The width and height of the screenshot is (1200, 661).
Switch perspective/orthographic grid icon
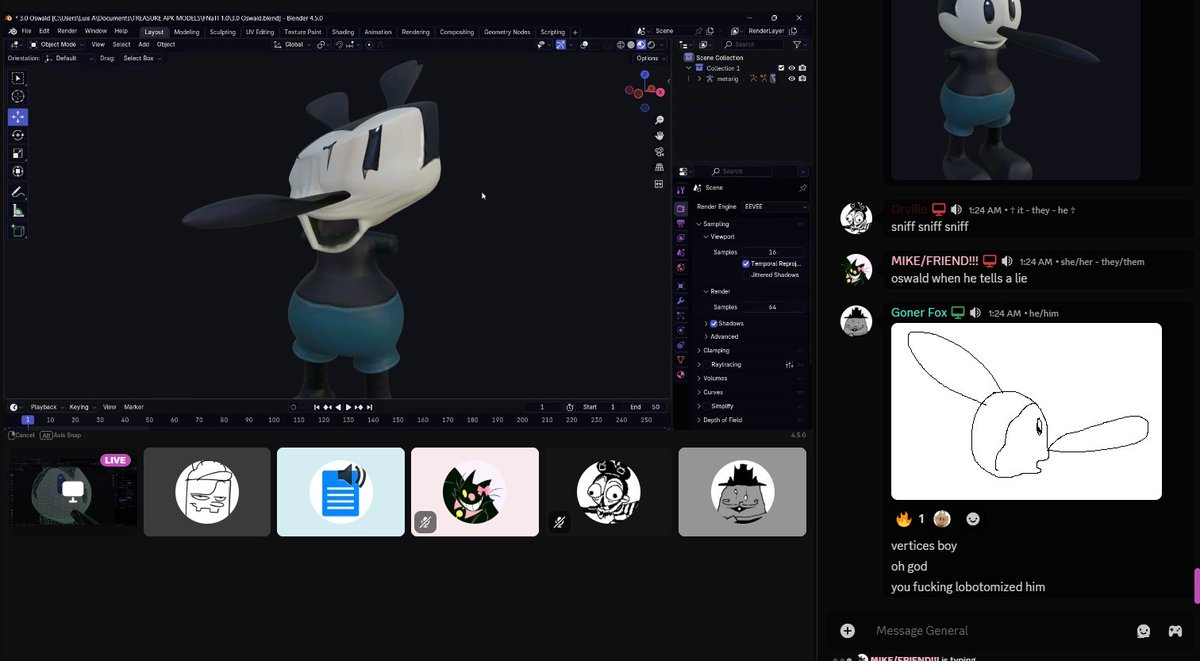(659, 168)
